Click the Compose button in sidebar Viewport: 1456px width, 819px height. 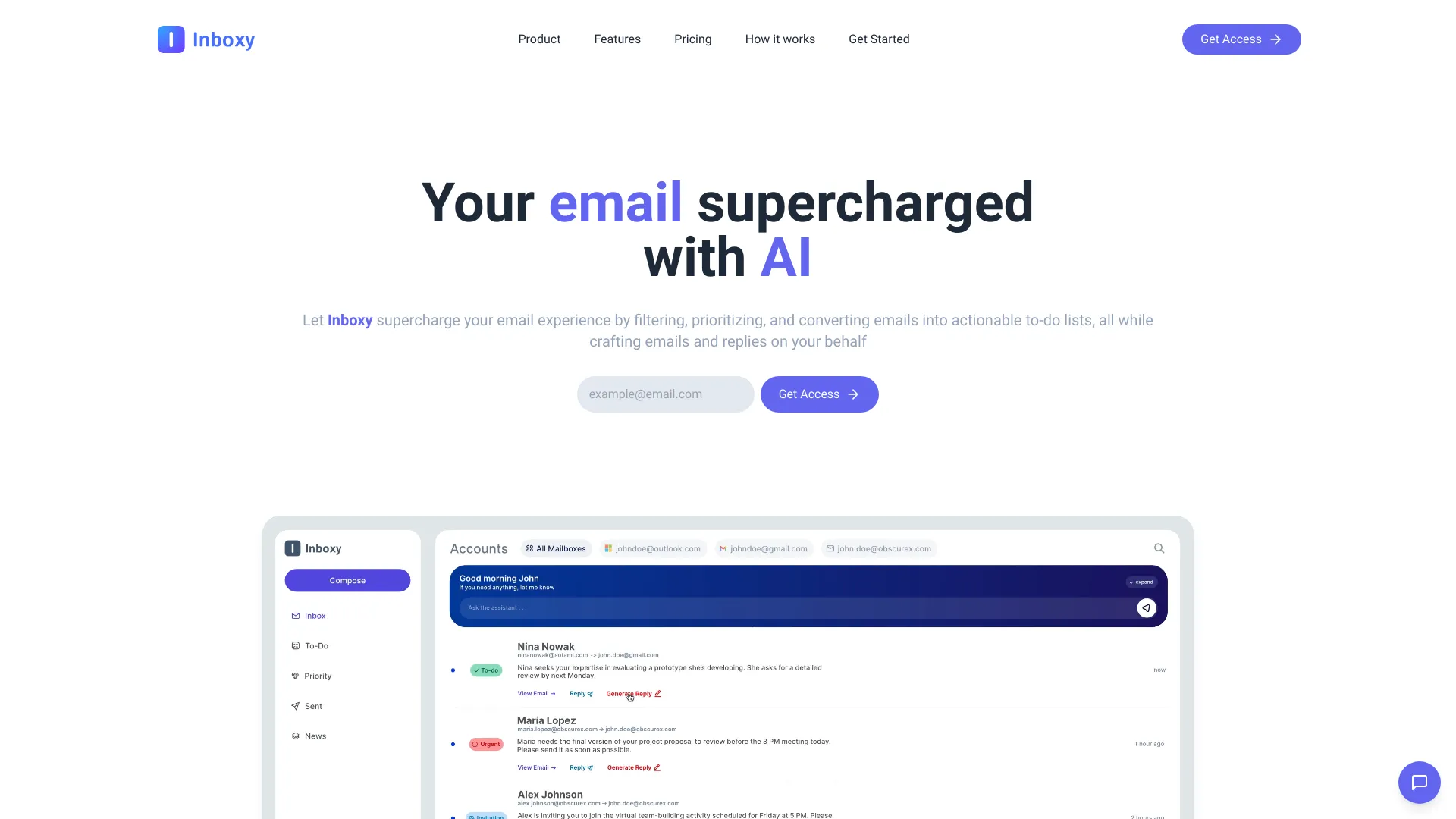tap(347, 580)
